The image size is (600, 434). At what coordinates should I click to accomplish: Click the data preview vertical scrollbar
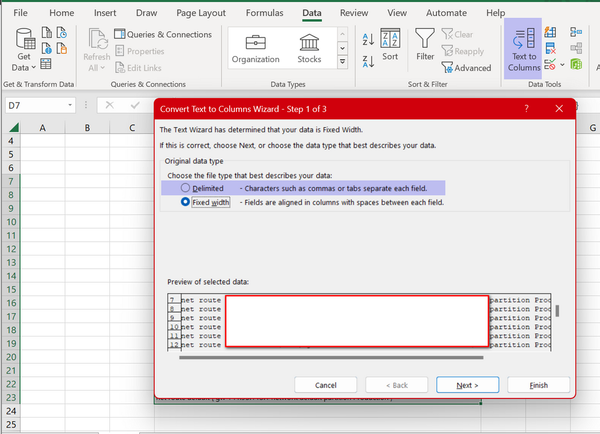point(558,312)
